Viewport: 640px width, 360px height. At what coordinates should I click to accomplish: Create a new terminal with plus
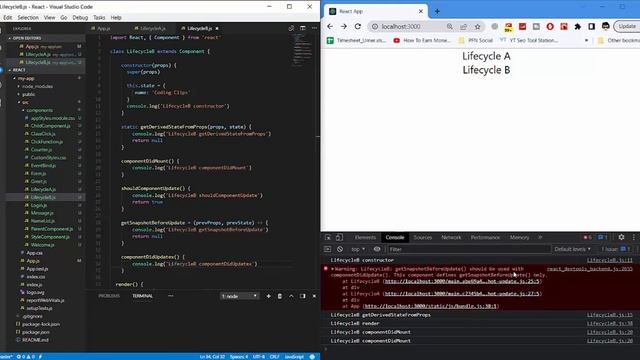coord(268,296)
